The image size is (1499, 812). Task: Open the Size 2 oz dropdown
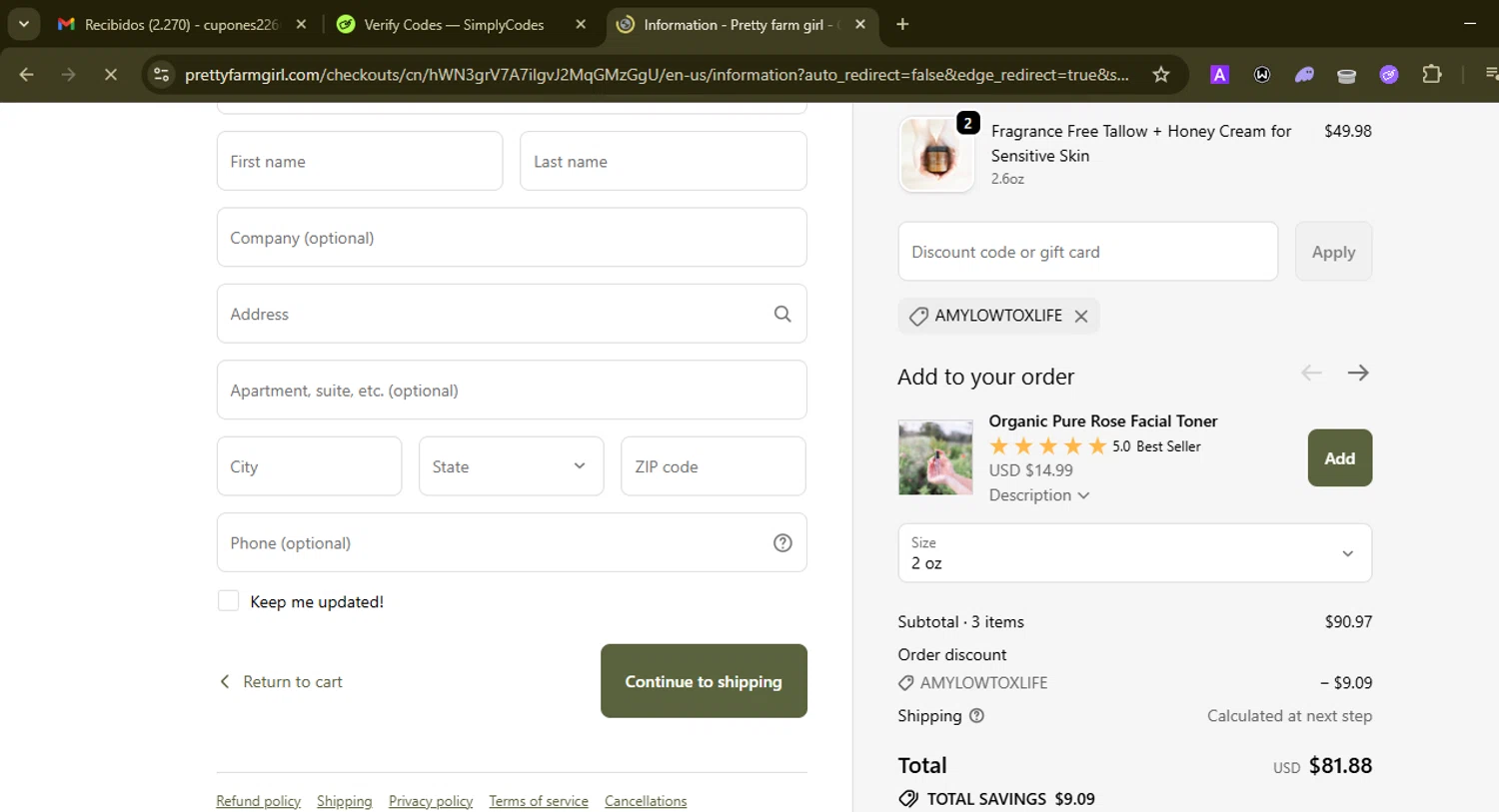(1134, 552)
